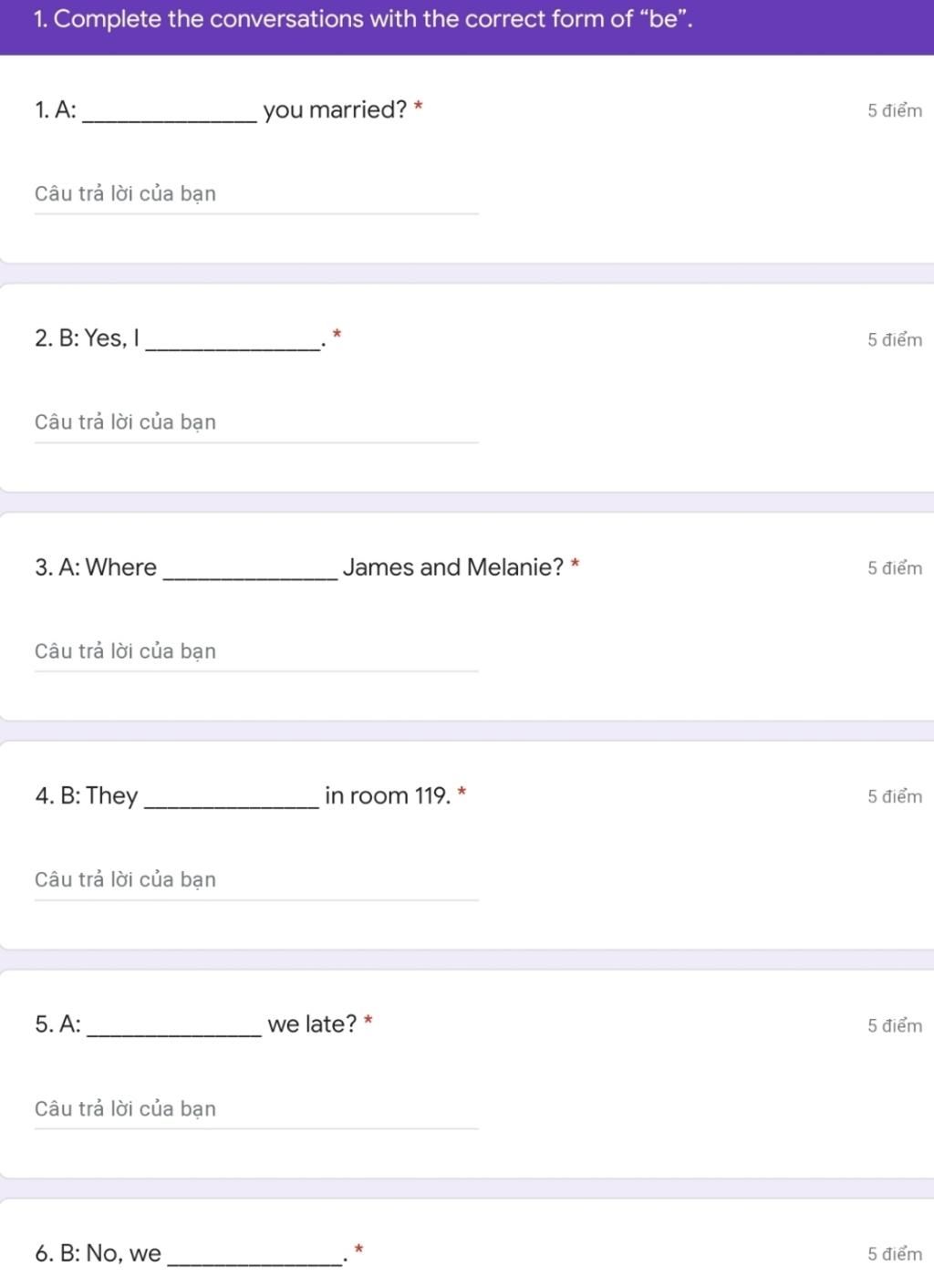Click the answer field under question 1
934x1288 pixels.
[x=256, y=194]
